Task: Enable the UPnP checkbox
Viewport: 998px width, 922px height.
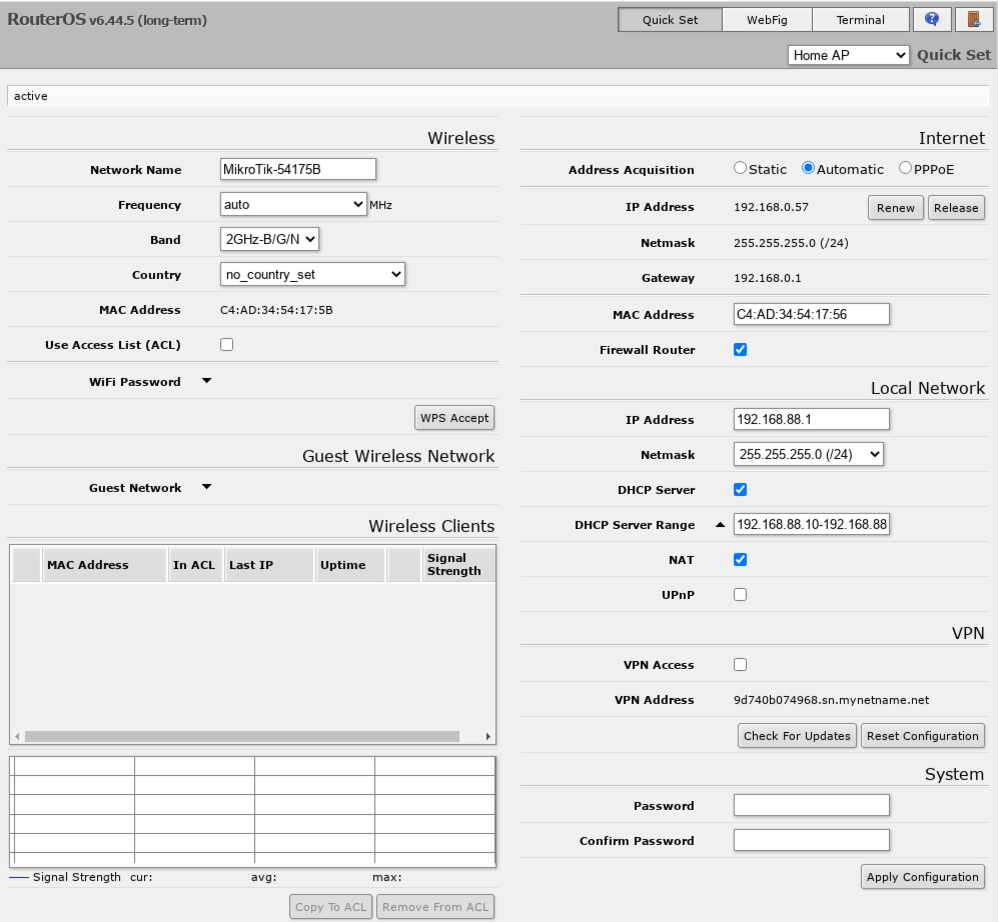Action: coord(740,594)
